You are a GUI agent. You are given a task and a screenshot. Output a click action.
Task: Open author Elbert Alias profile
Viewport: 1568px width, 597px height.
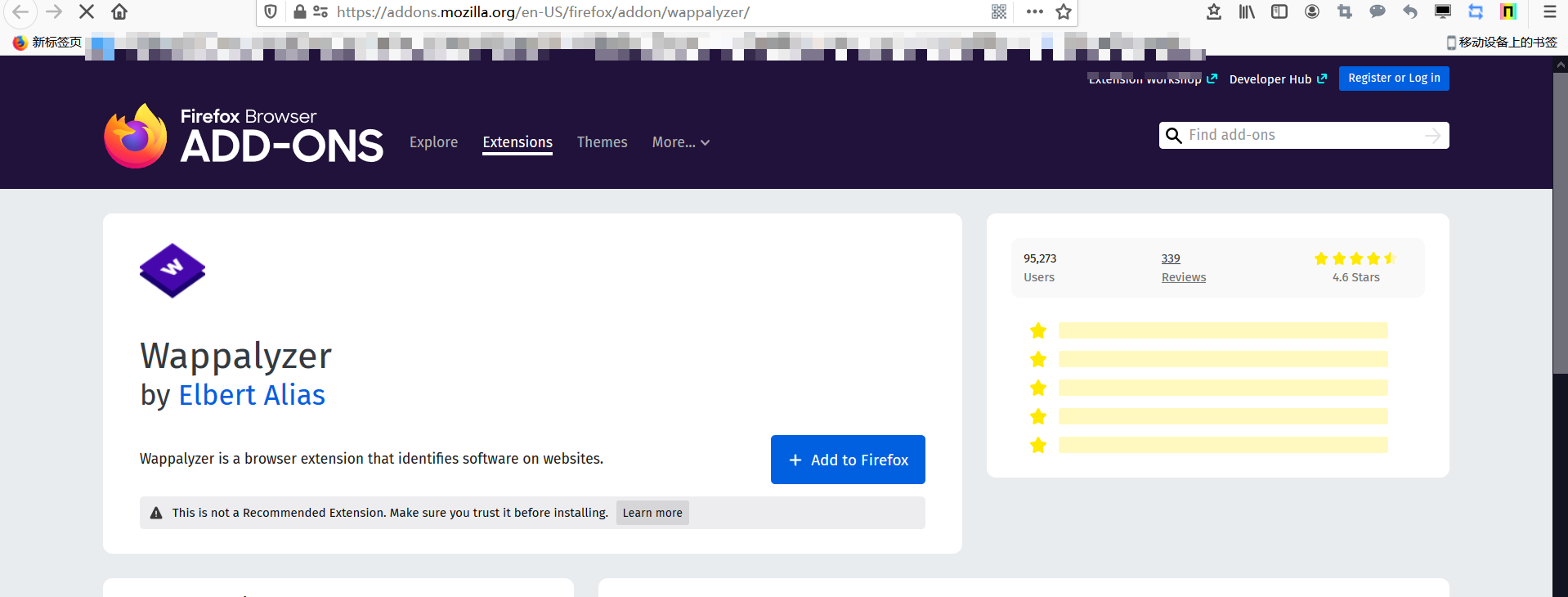tap(252, 395)
